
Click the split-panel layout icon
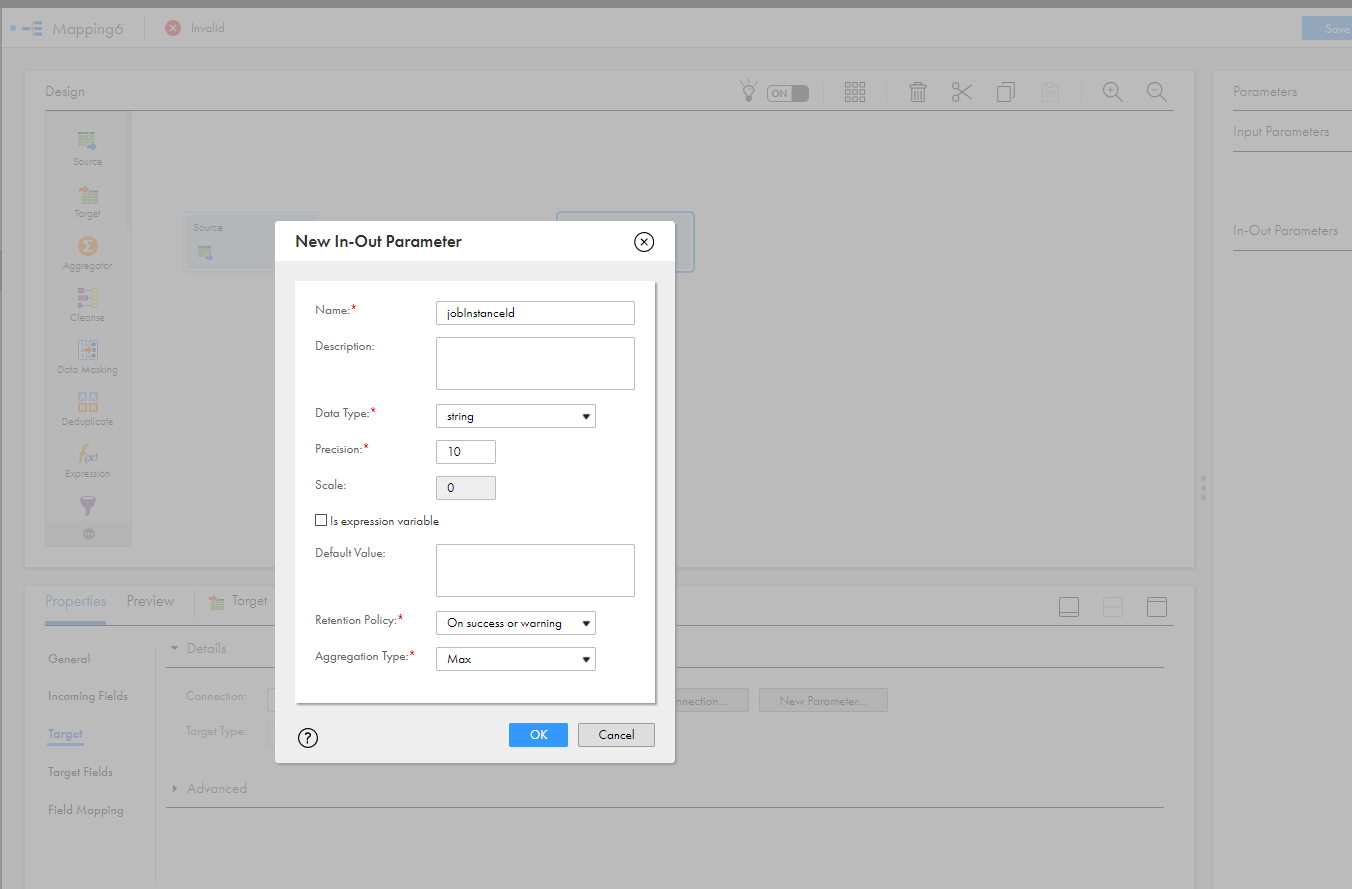1113,607
